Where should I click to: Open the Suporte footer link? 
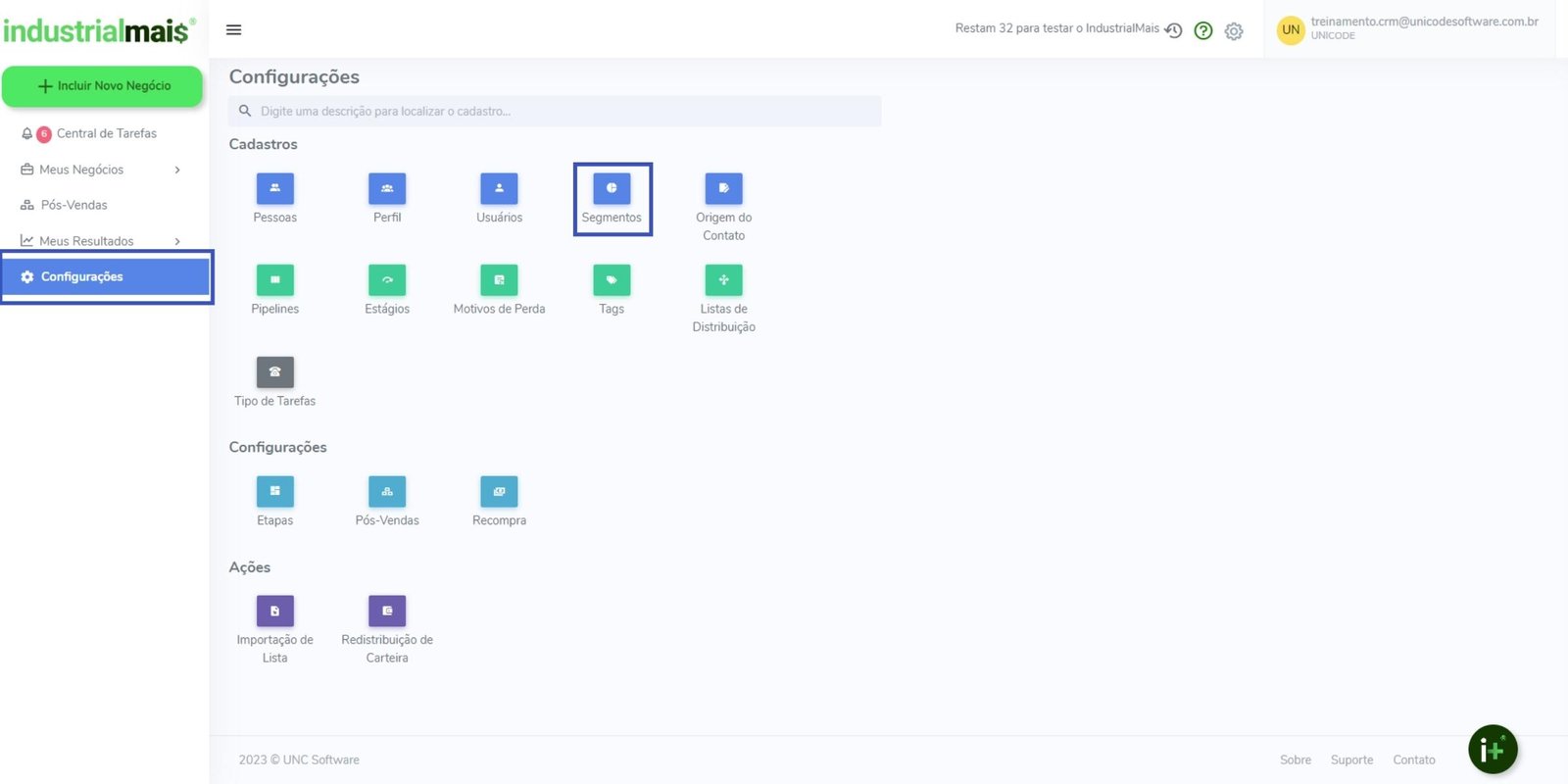point(1351,759)
